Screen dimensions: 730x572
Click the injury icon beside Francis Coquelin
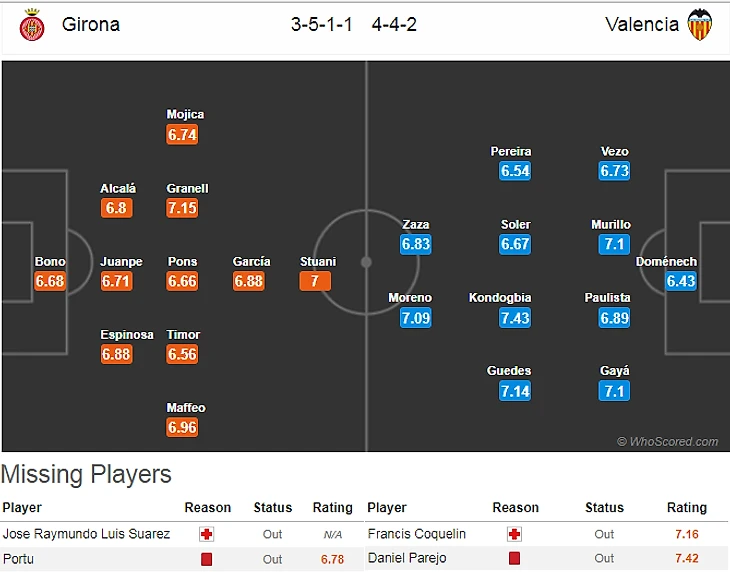point(515,534)
